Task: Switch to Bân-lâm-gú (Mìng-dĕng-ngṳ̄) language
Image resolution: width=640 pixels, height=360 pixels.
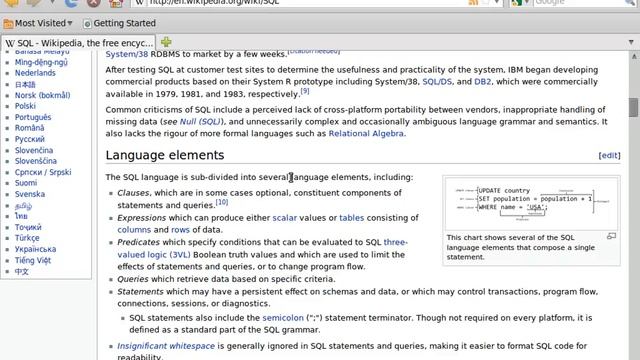Action: [41, 62]
